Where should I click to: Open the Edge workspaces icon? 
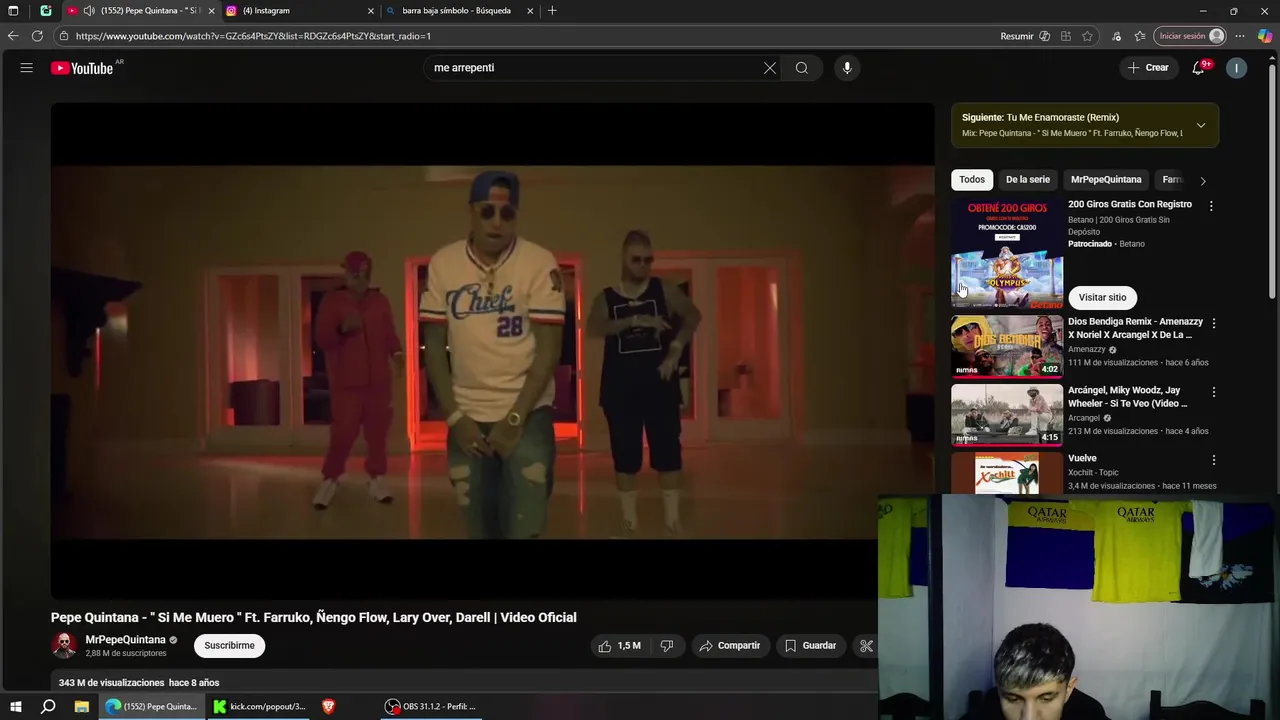point(46,11)
